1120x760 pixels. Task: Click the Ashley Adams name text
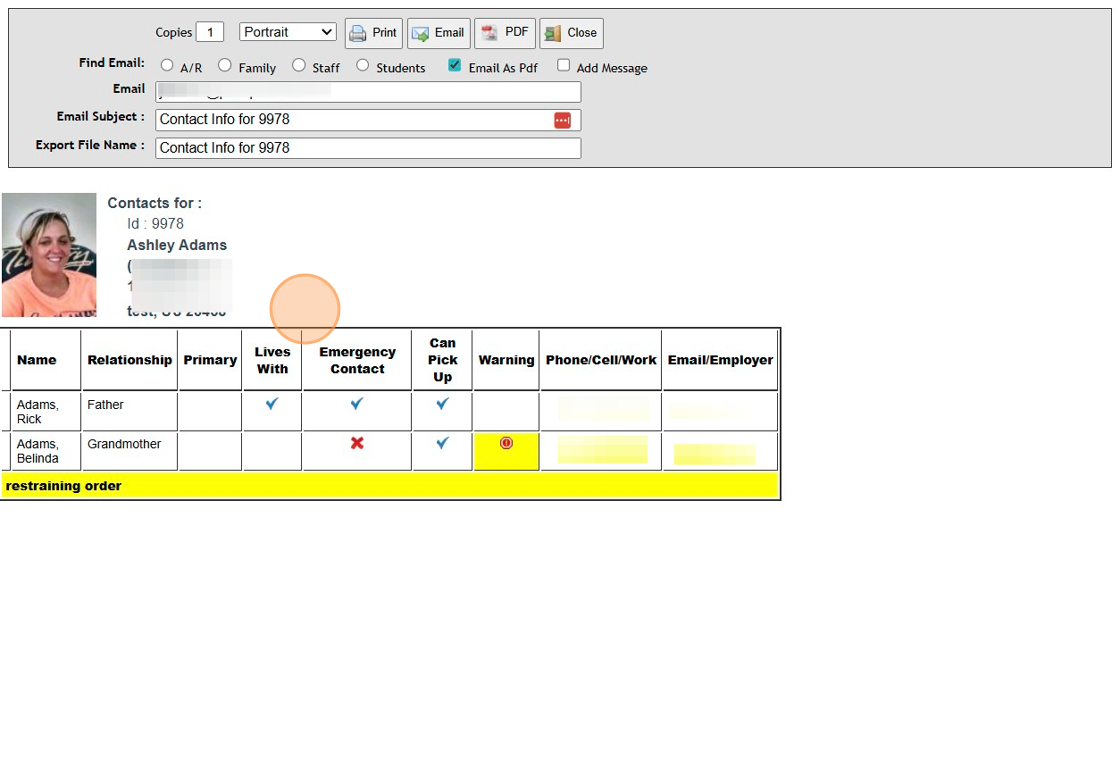[177, 245]
